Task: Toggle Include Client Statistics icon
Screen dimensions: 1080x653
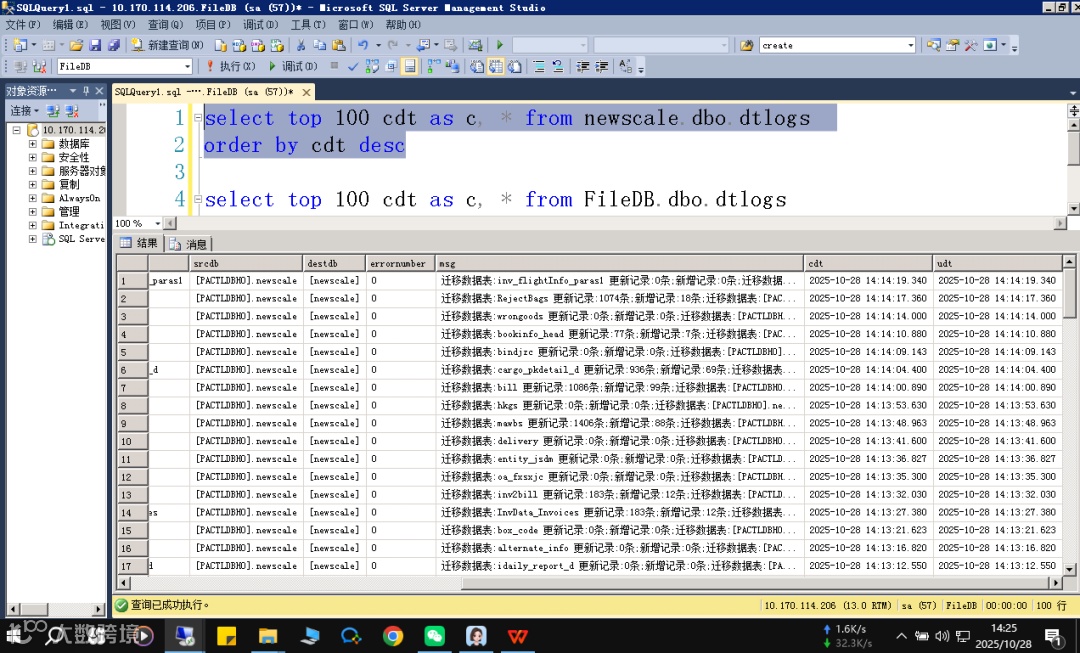Action: 452,66
